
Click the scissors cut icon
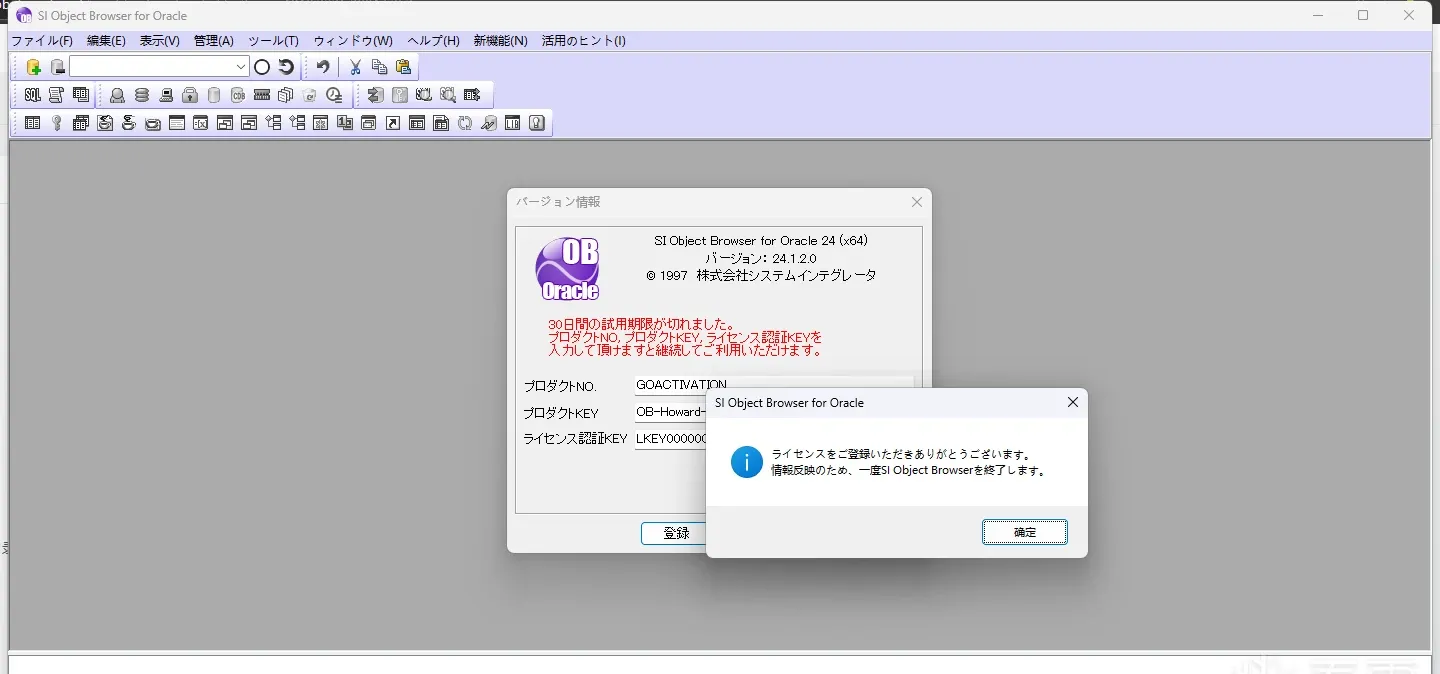(355, 67)
